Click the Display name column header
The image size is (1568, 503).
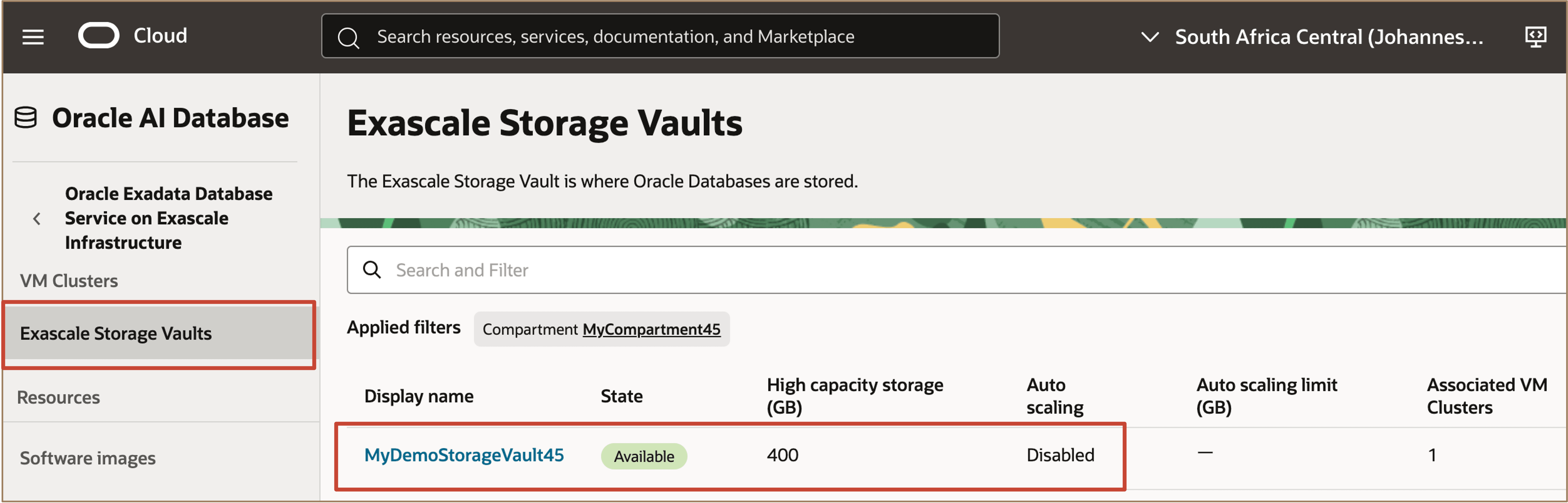tap(419, 397)
